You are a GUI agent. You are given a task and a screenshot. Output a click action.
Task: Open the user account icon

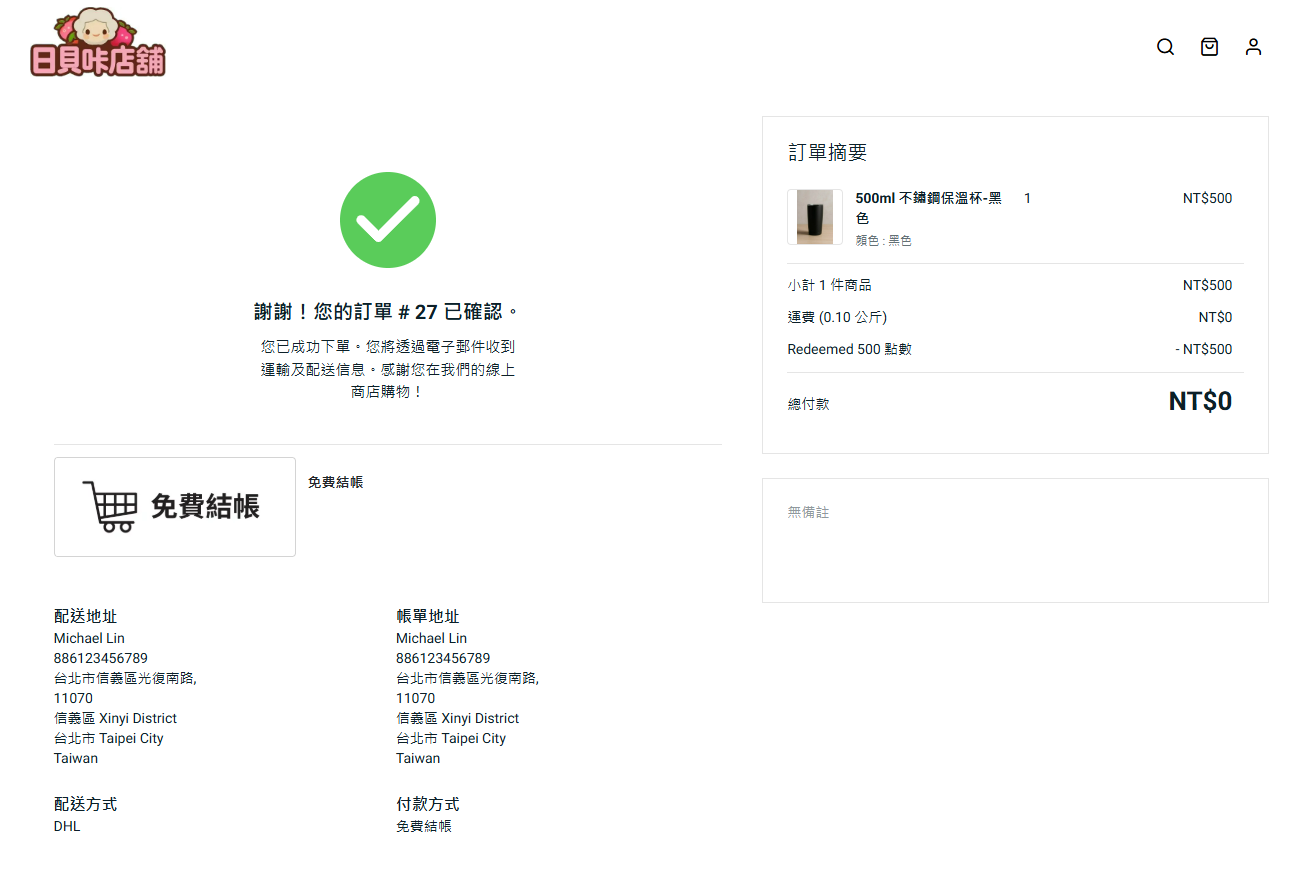click(1253, 47)
